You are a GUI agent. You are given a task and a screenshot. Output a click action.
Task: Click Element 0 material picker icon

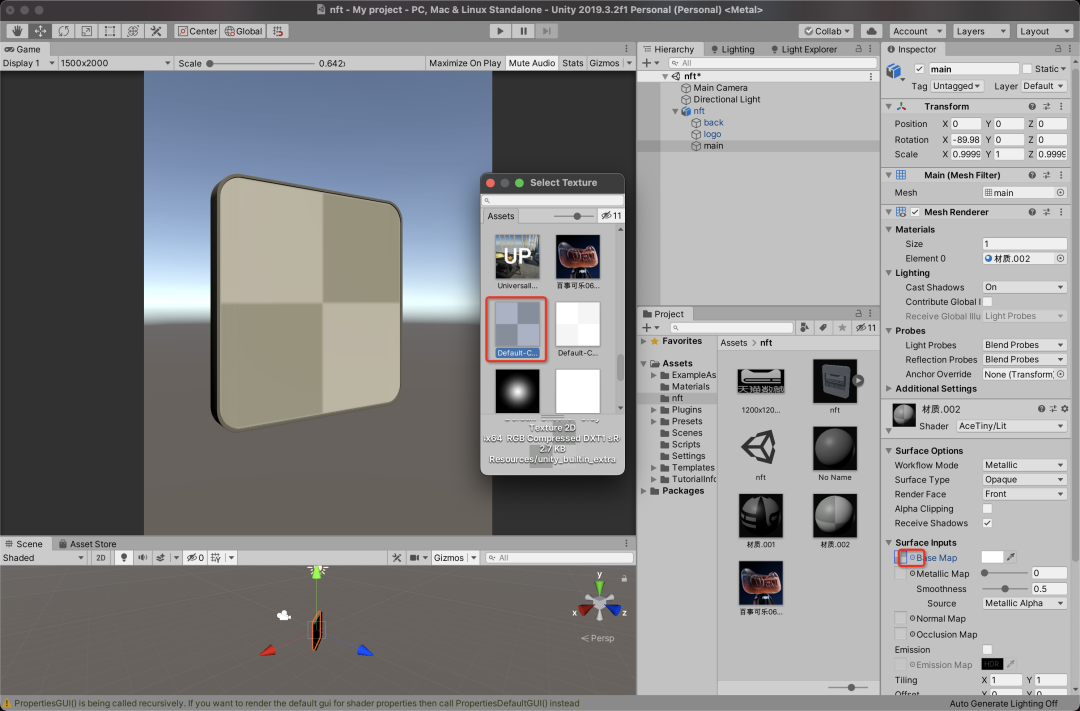(1061, 258)
